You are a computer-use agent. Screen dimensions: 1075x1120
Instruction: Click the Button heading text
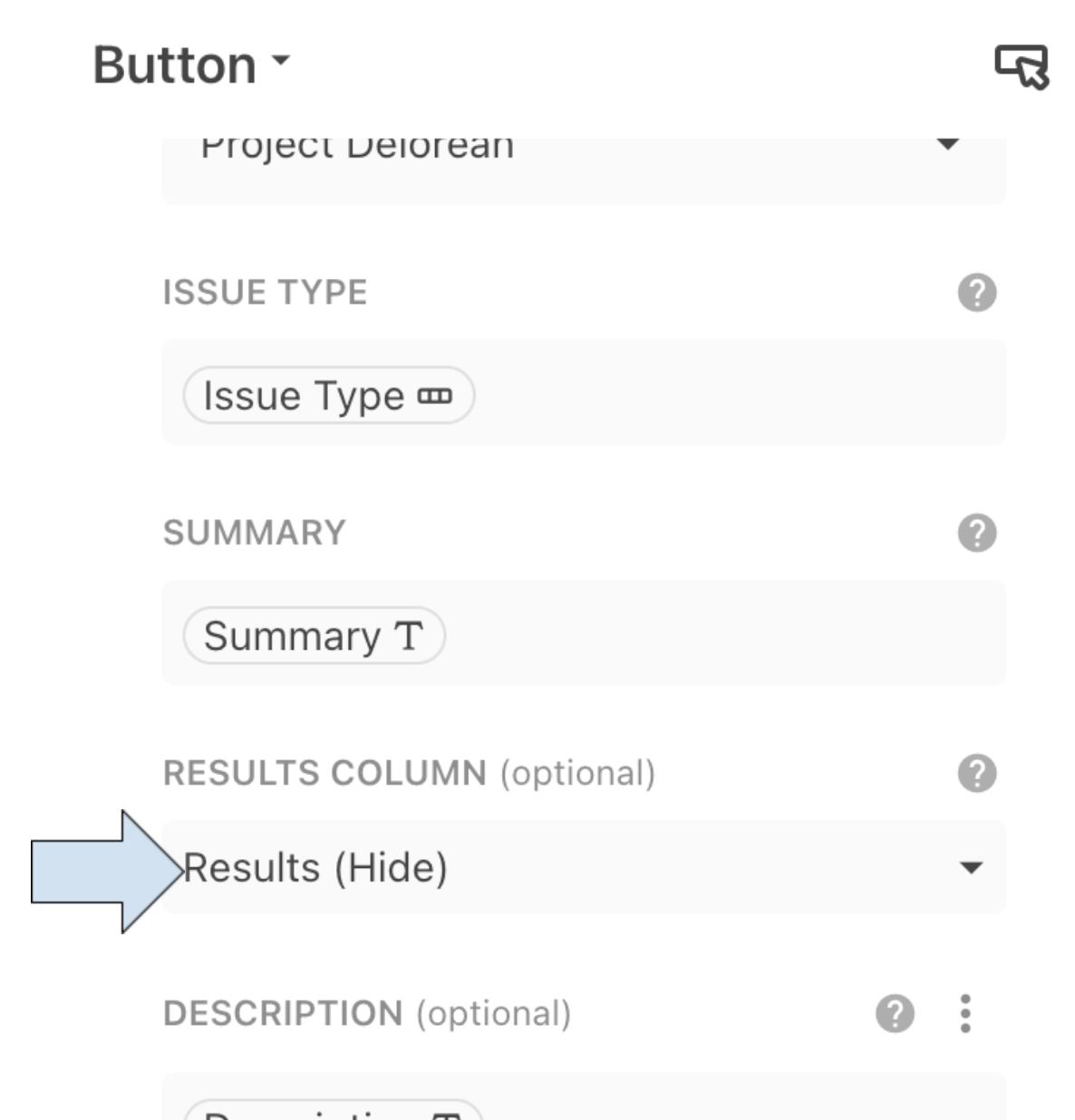175,65
